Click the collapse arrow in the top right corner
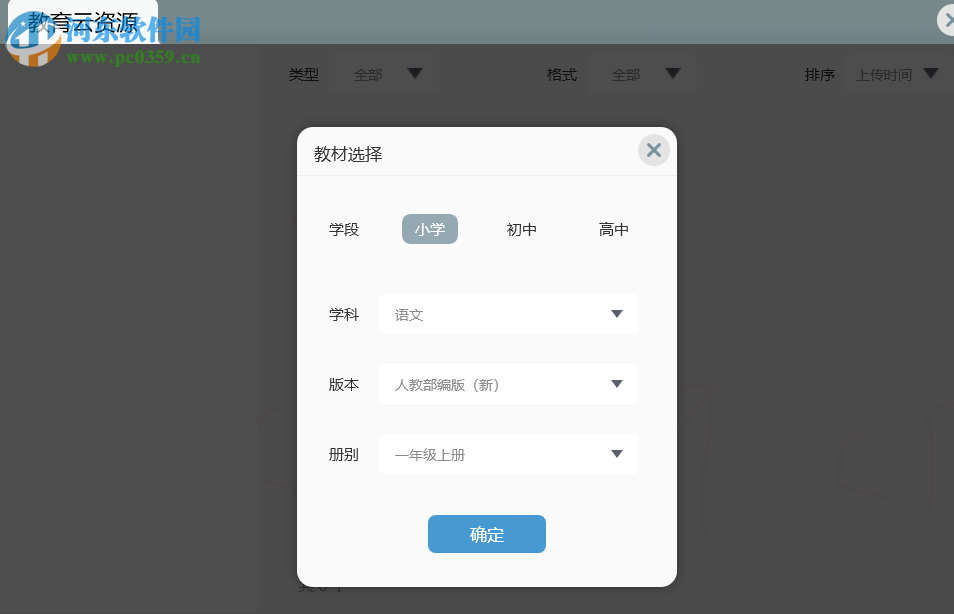954x614 pixels. click(x=945, y=20)
